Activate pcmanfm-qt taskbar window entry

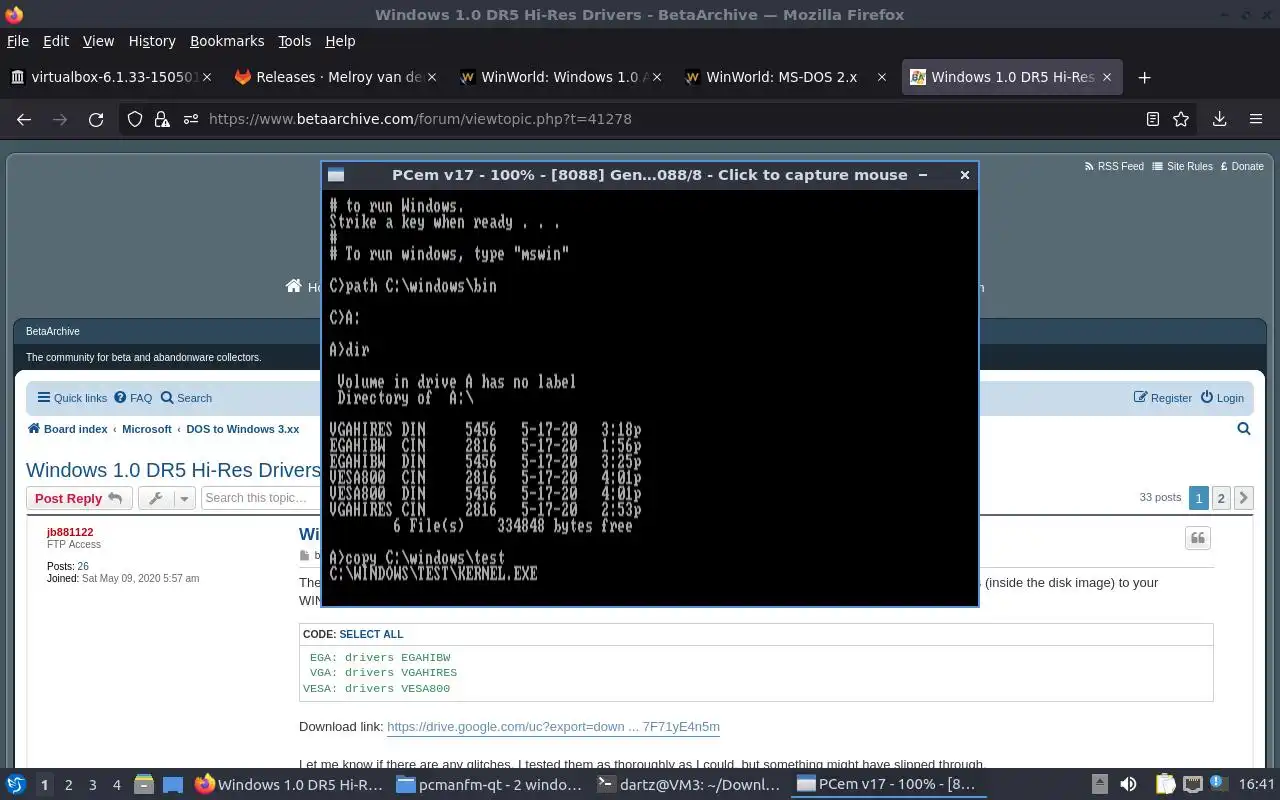pyautogui.click(x=489, y=785)
